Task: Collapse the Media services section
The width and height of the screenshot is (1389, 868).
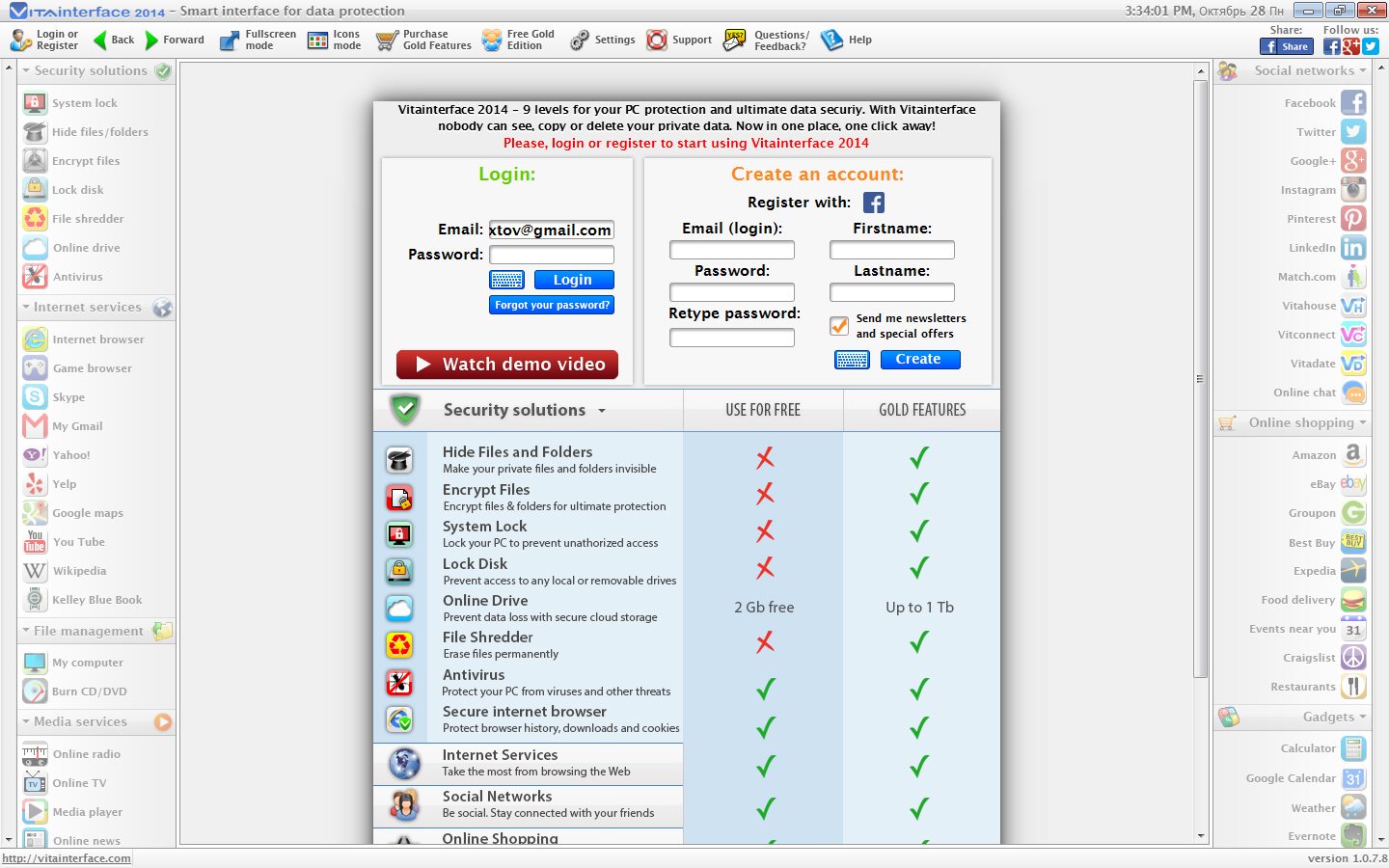Action: pyautogui.click(x=26, y=721)
